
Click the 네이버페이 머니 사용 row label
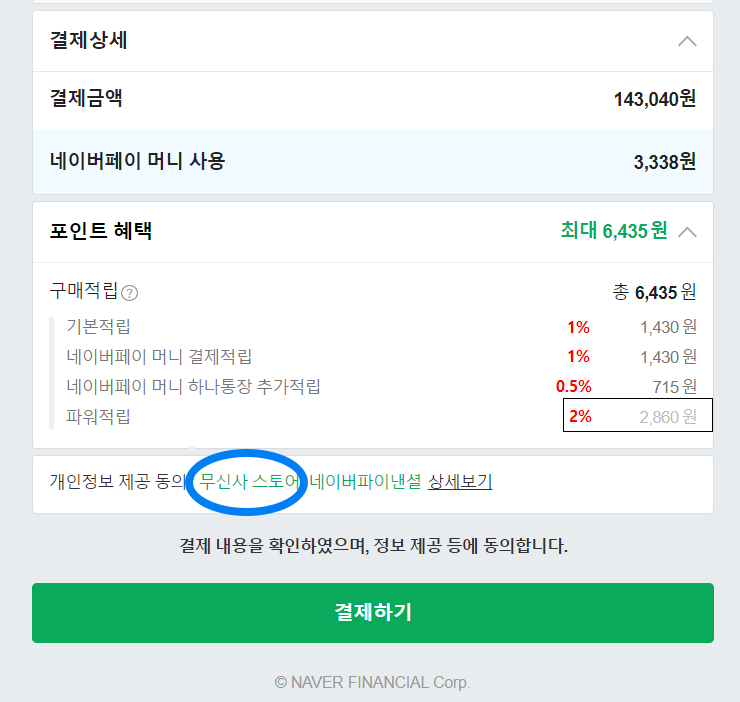[x=138, y=161]
